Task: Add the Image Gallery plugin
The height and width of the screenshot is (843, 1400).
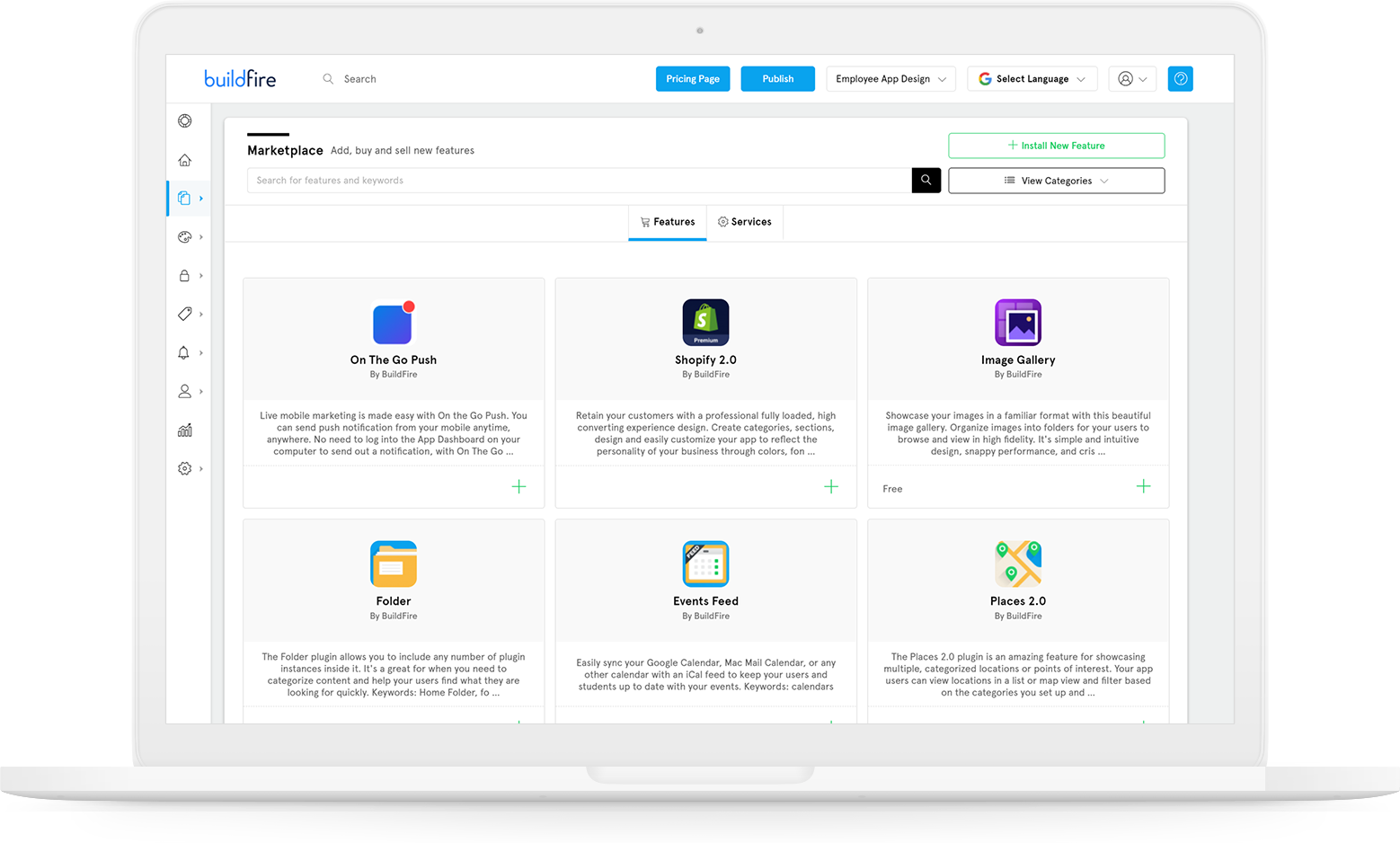Action: click(x=1143, y=486)
